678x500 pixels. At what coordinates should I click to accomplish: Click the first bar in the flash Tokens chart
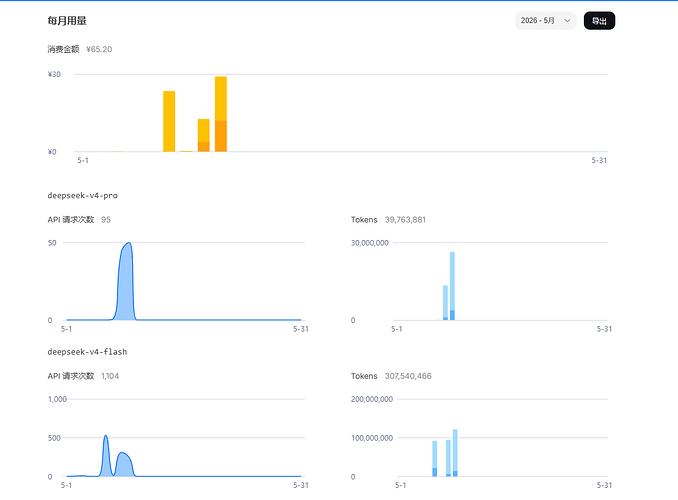tap(435, 459)
